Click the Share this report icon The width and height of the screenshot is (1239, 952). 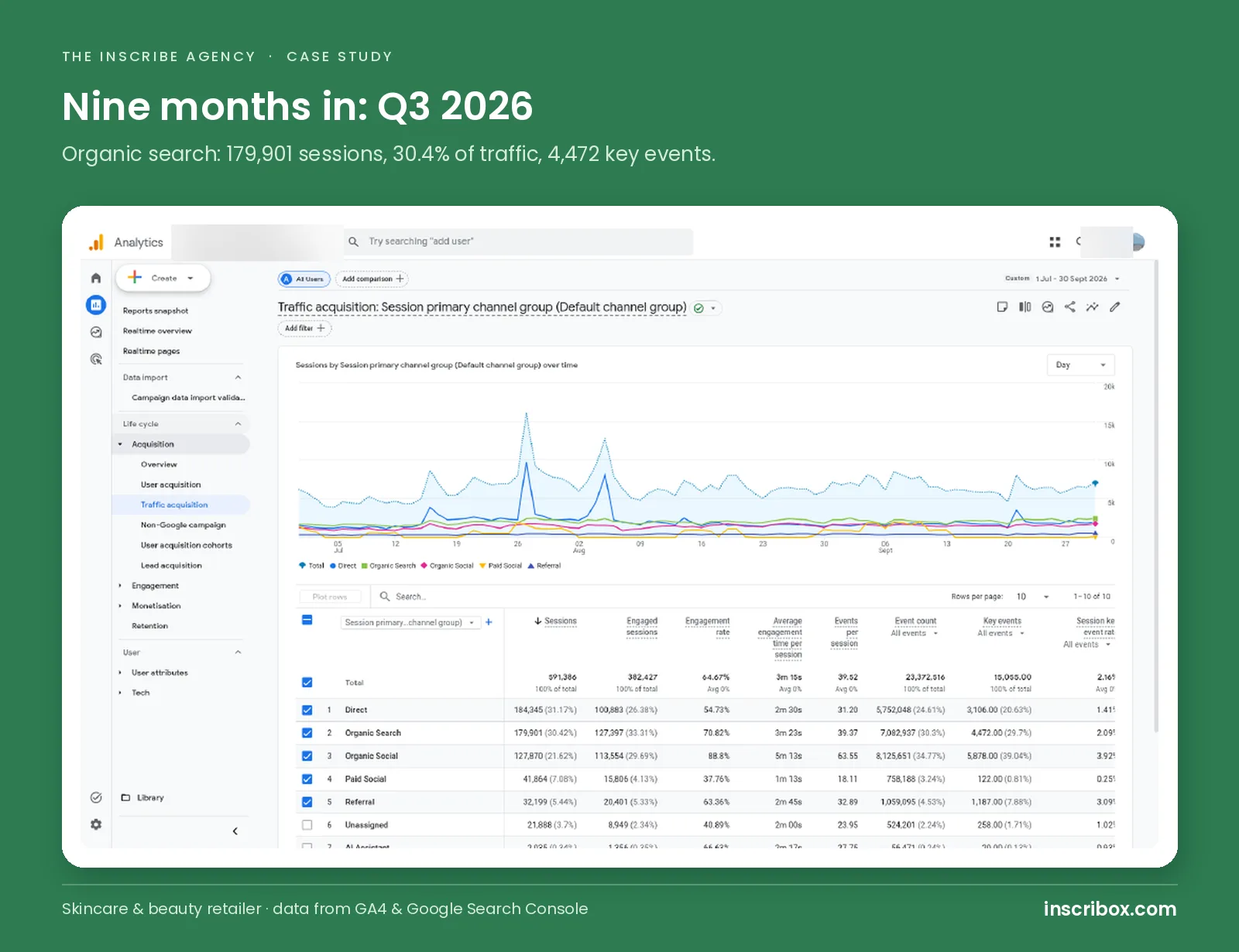[x=1069, y=307]
